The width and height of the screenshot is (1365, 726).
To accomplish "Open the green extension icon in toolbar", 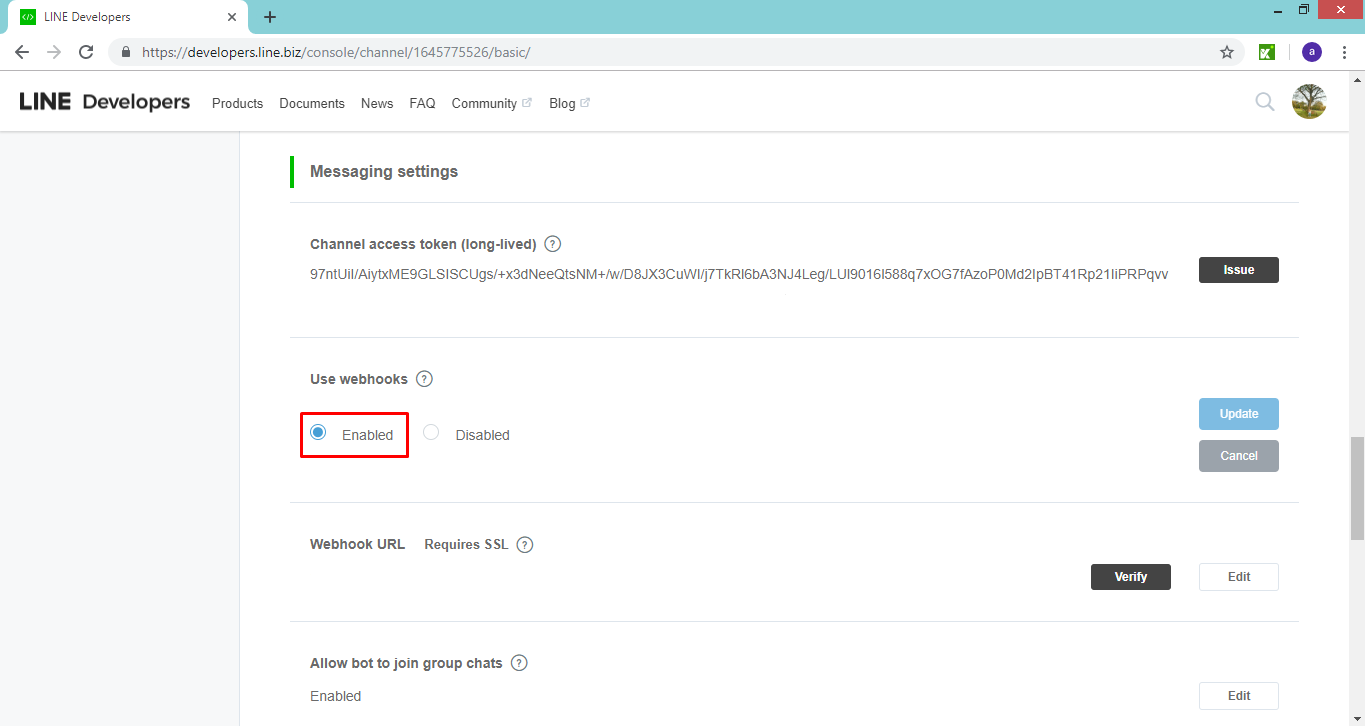I will (x=1266, y=52).
